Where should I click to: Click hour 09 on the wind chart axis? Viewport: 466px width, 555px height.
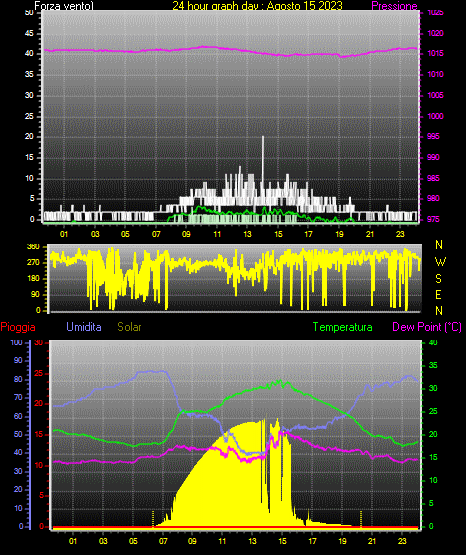point(186,234)
